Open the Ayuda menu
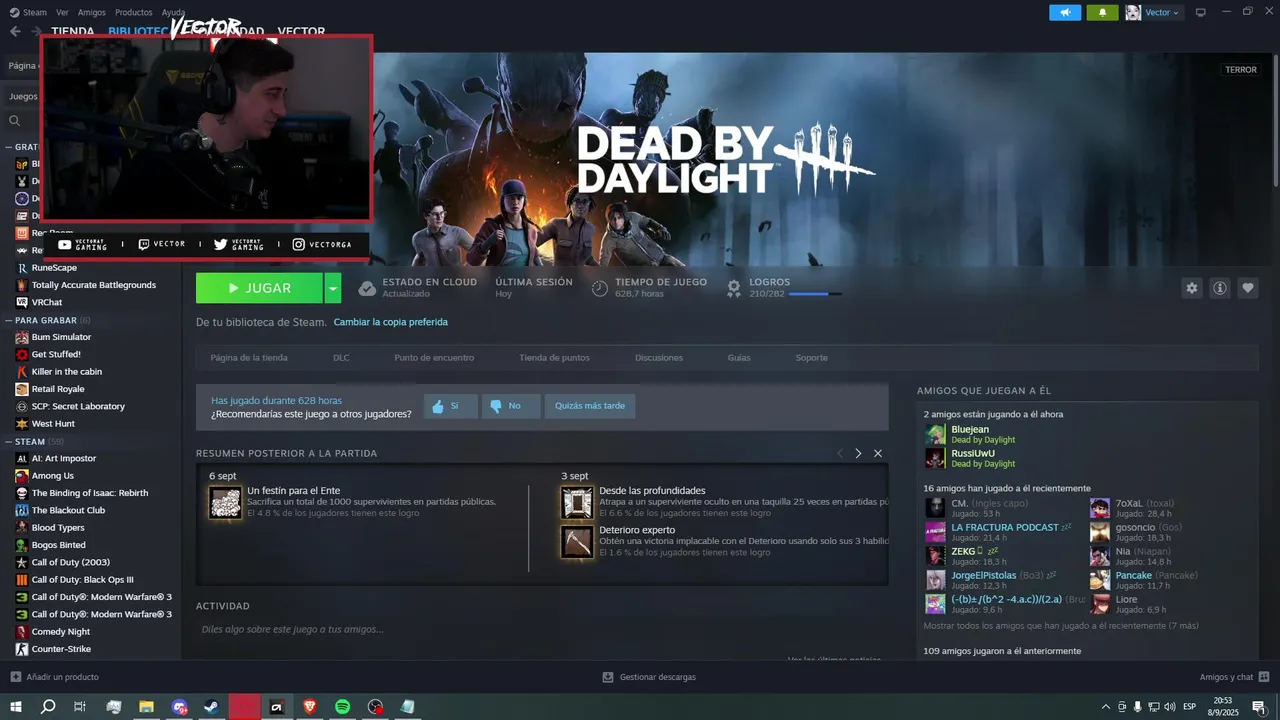This screenshot has height=720, width=1280. (x=173, y=12)
